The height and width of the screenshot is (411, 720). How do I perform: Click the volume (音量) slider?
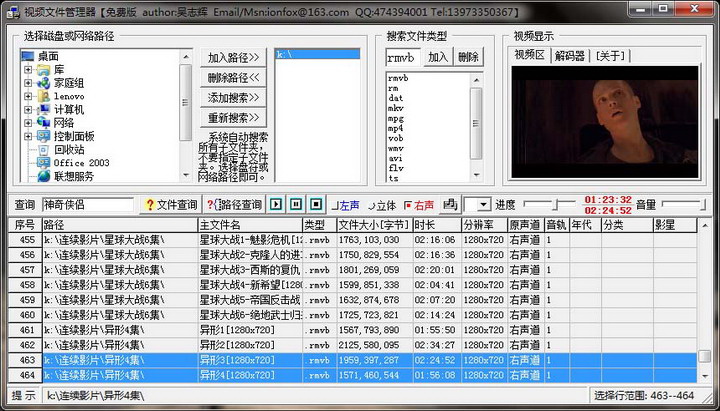684,203
